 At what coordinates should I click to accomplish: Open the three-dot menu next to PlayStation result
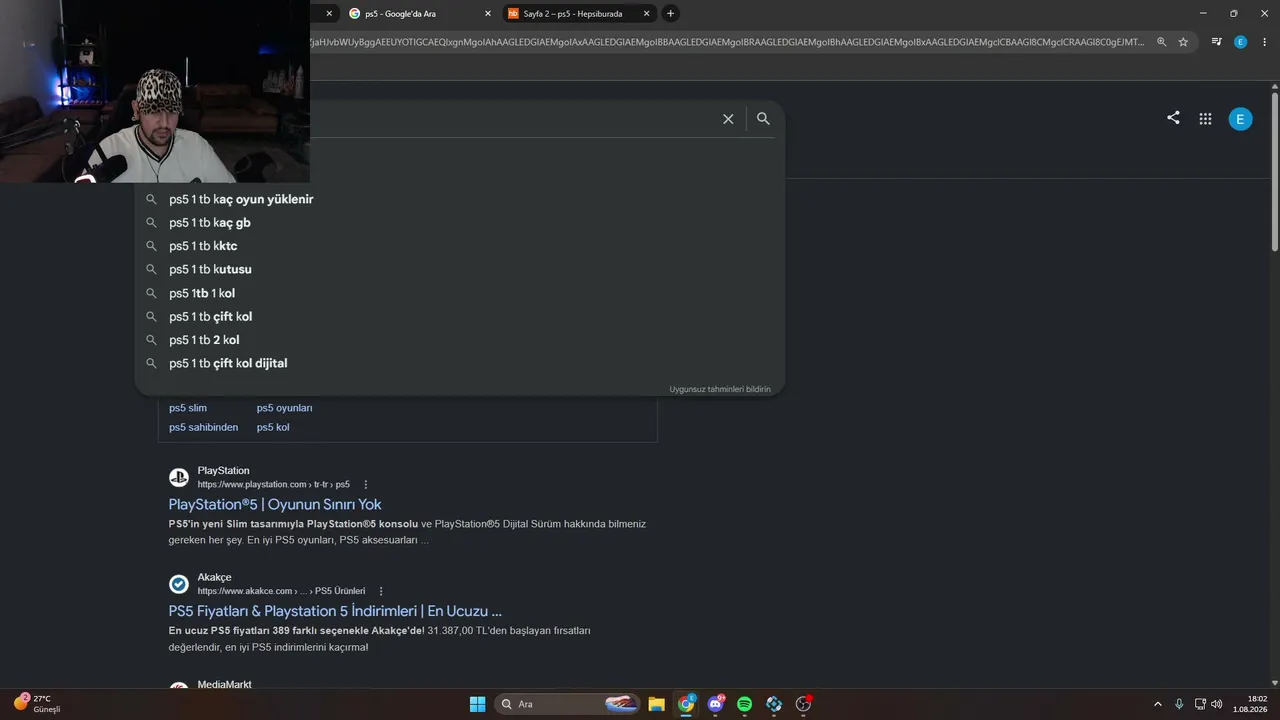pyautogui.click(x=366, y=485)
